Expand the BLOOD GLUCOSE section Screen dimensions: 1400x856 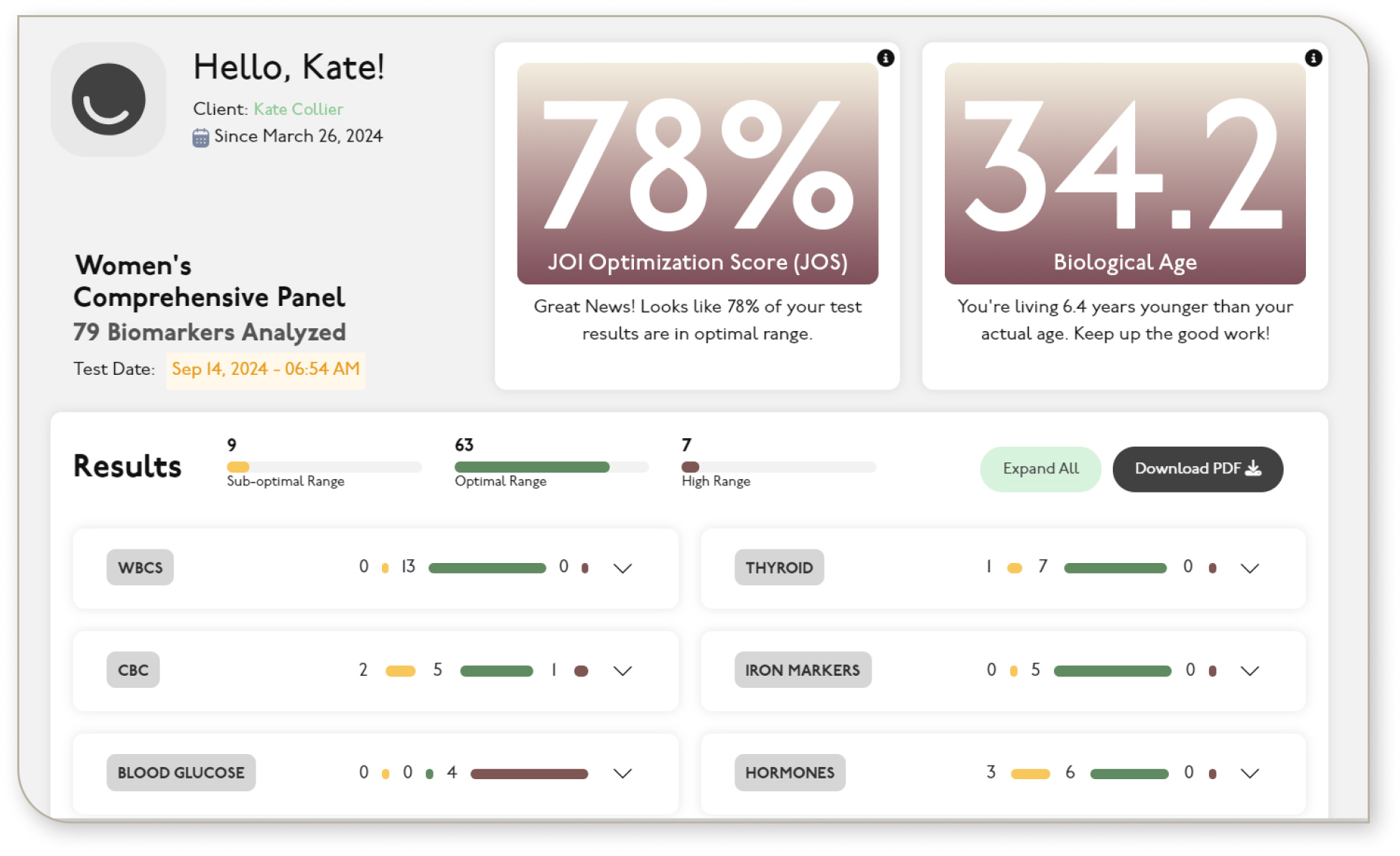622,773
